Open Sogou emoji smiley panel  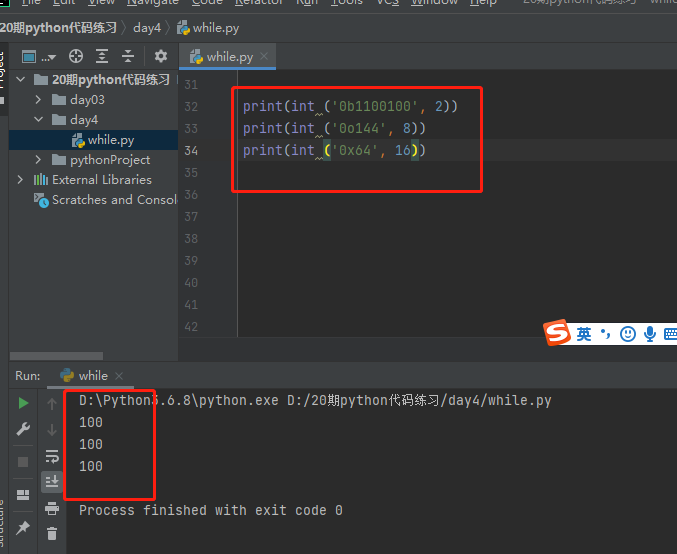coord(627,334)
